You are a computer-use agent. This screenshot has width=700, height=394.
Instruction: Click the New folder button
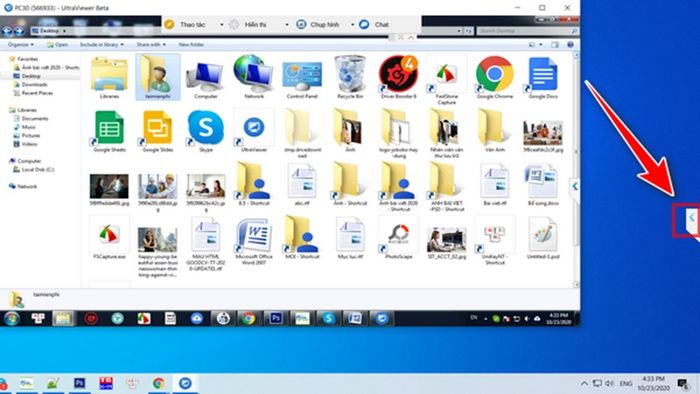pos(191,45)
